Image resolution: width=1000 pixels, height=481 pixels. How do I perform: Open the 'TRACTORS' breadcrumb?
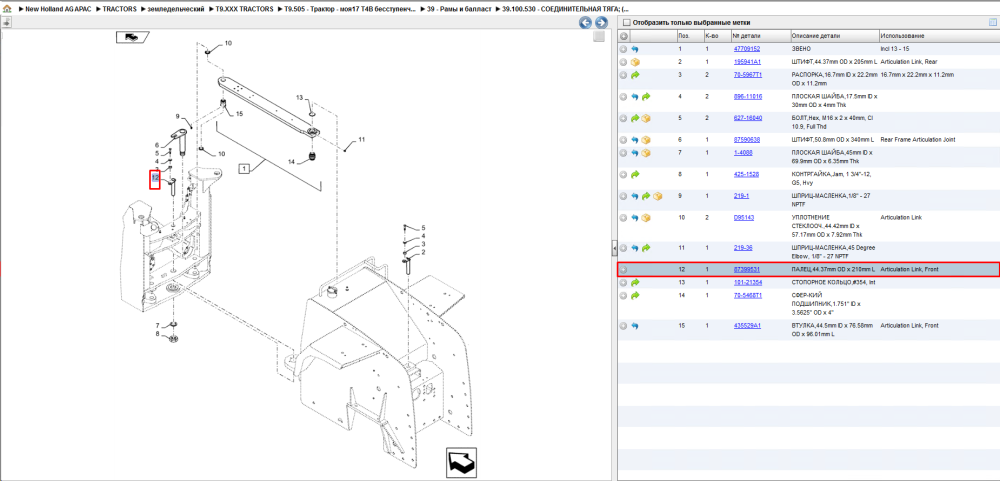(x=119, y=9)
